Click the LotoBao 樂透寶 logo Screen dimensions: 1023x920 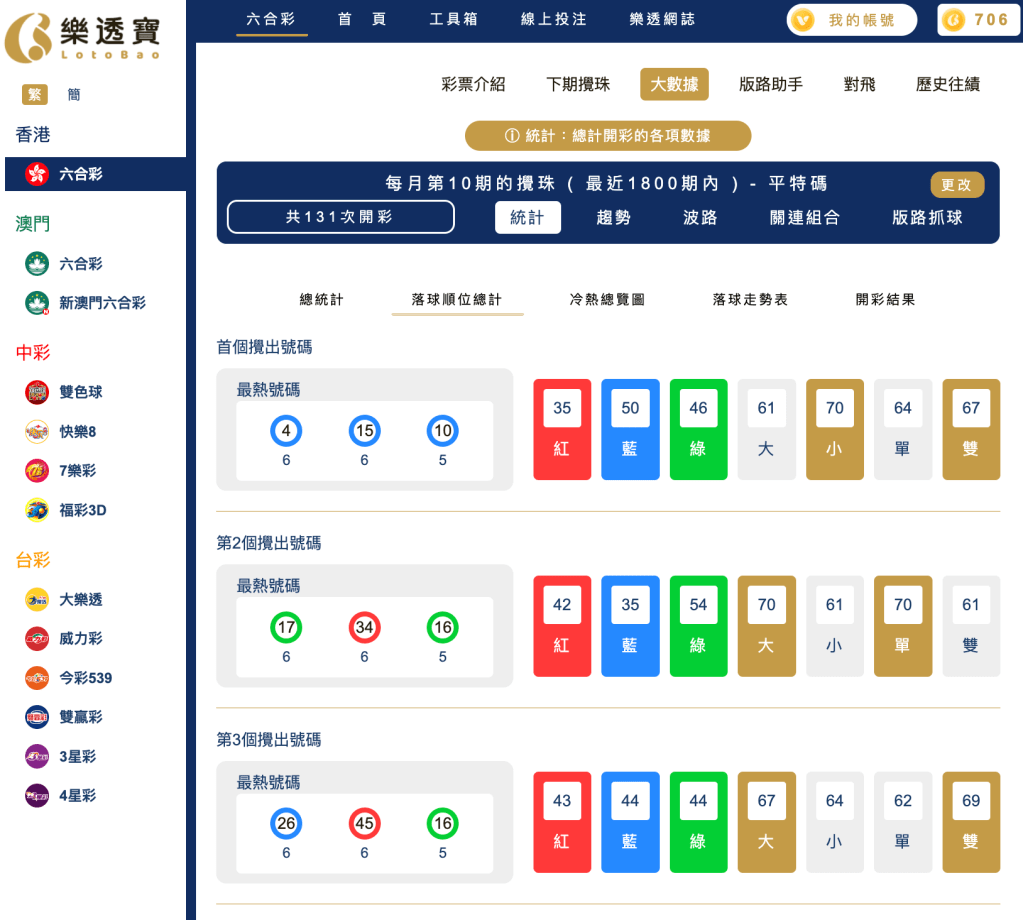87,35
